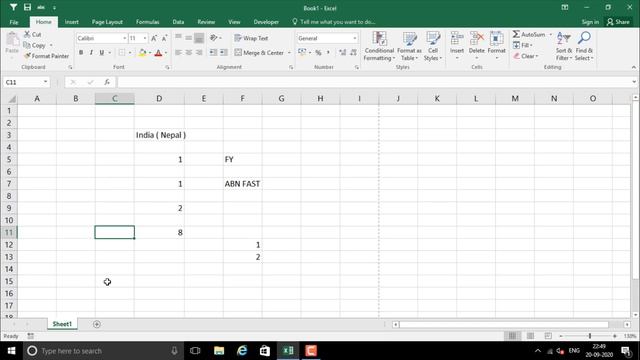This screenshot has height=360, width=640.
Task: Open Format as Table gallery
Action: (409, 47)
